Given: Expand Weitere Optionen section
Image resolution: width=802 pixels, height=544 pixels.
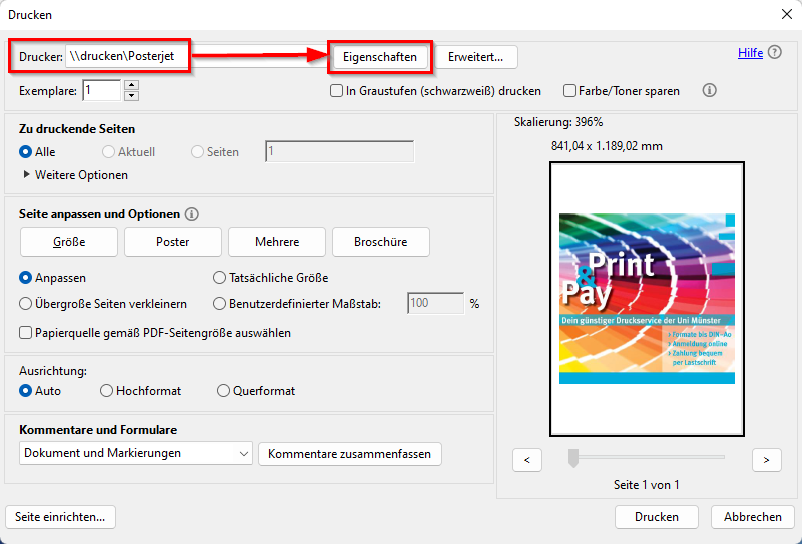Looking at the screenshot, I should pos(26,175).
